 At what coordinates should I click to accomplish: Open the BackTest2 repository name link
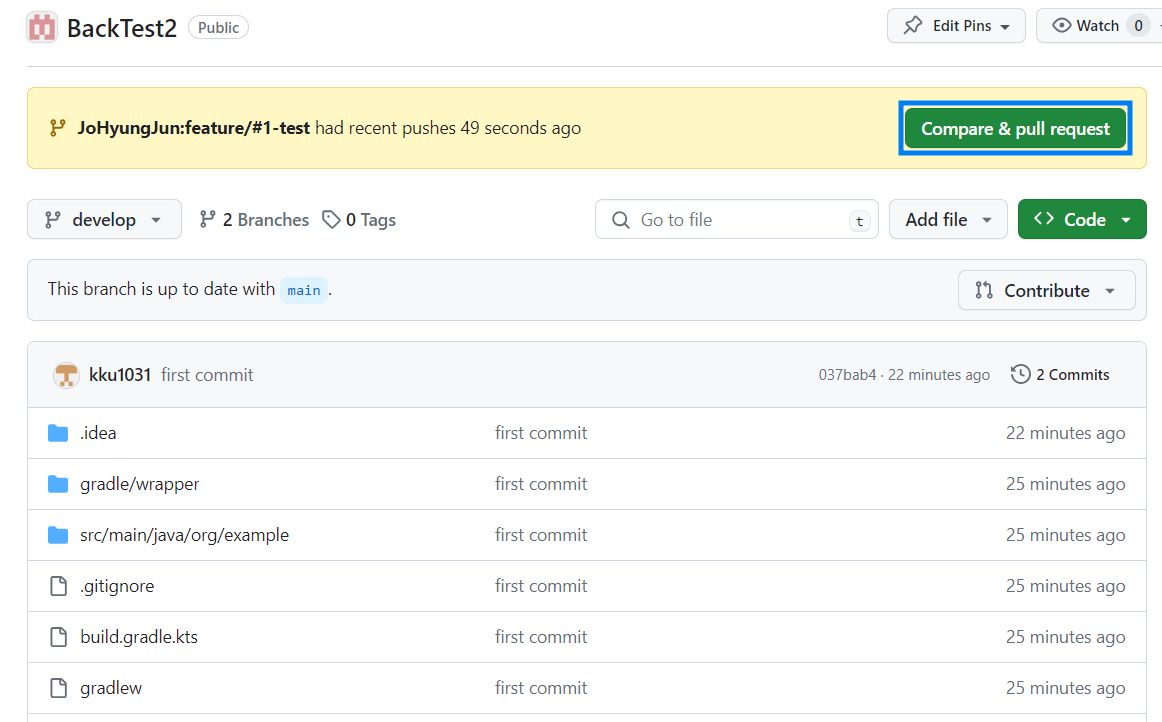(122, 28)
